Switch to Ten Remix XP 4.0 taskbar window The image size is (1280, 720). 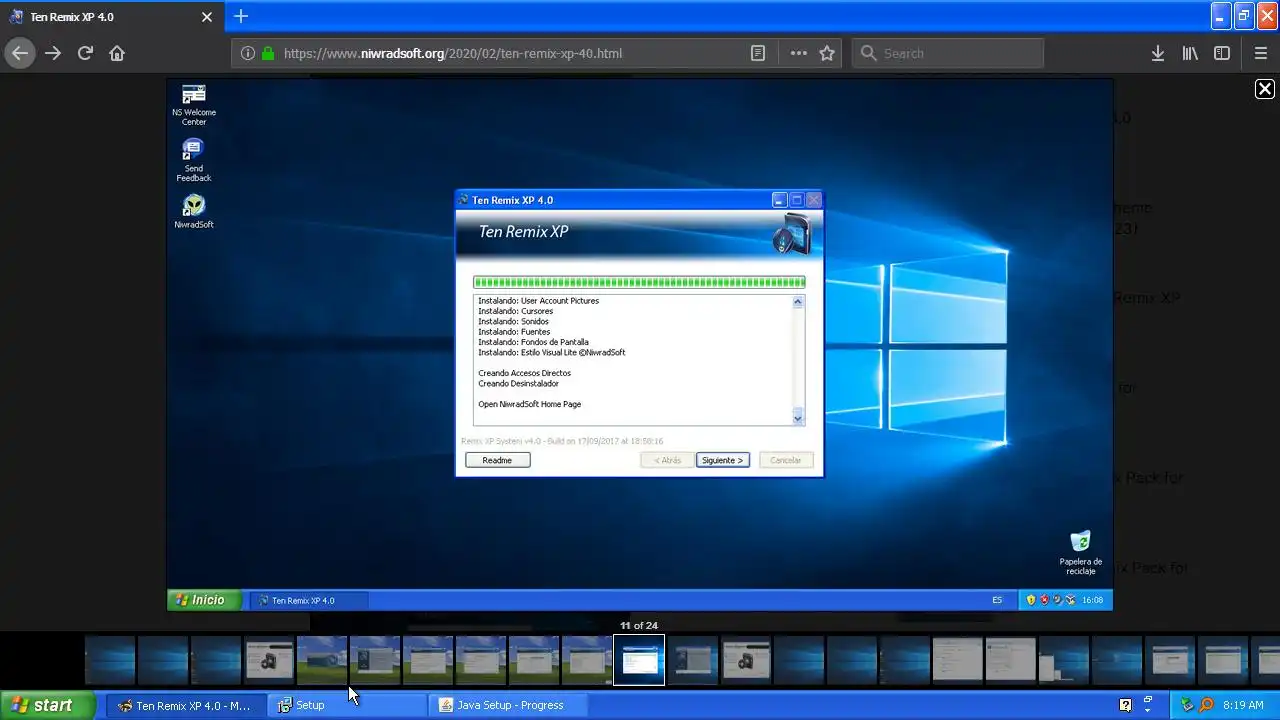pyautogui.click(x=185, y=705)
